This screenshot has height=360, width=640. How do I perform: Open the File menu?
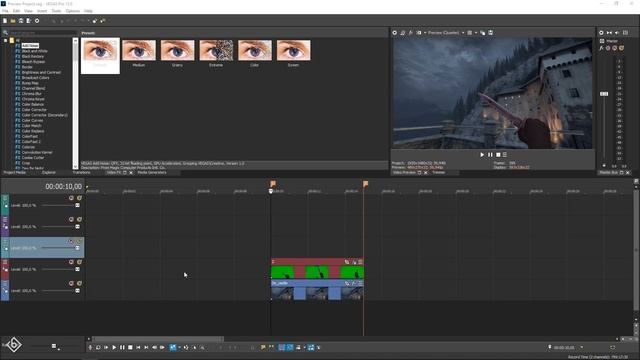click(x=5, y=11)
